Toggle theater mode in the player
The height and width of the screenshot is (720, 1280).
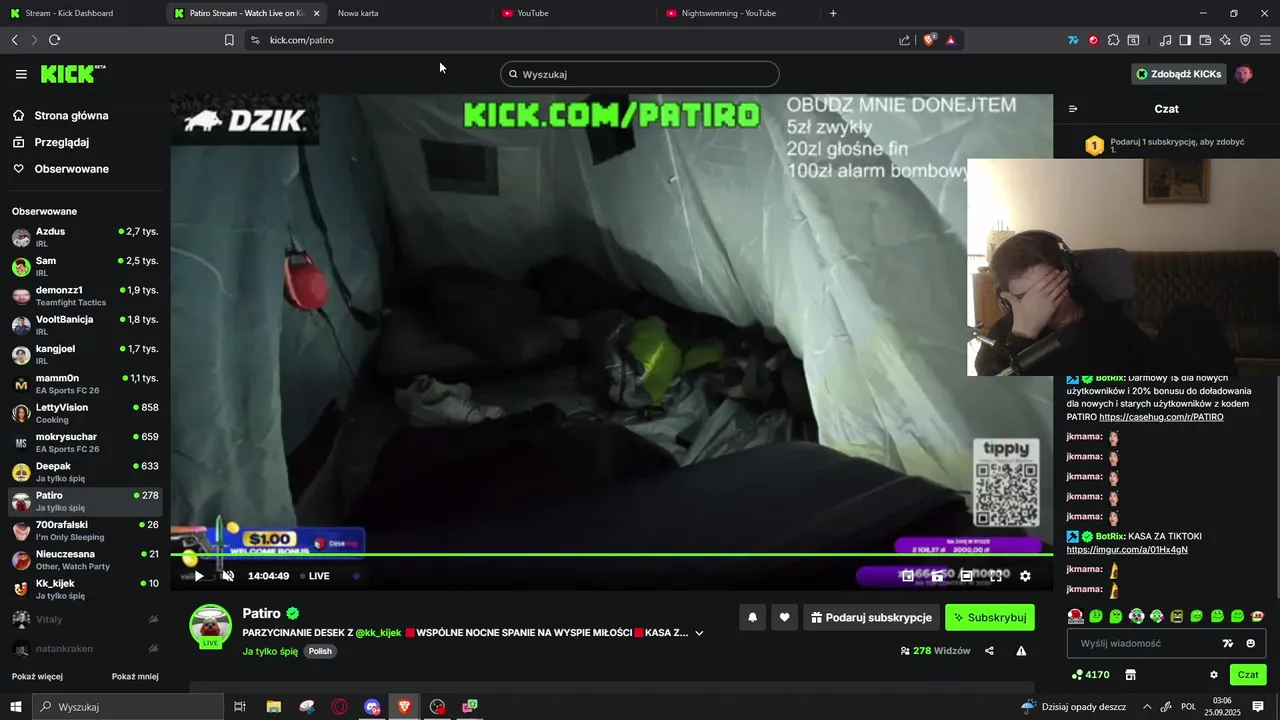click(x=967, y=576)
